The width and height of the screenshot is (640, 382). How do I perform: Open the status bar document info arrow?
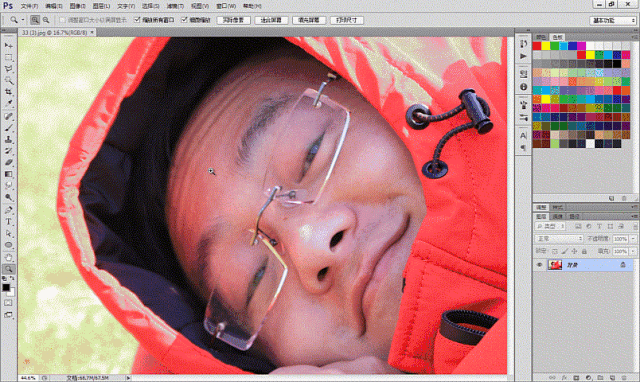(x=128, y=378)
